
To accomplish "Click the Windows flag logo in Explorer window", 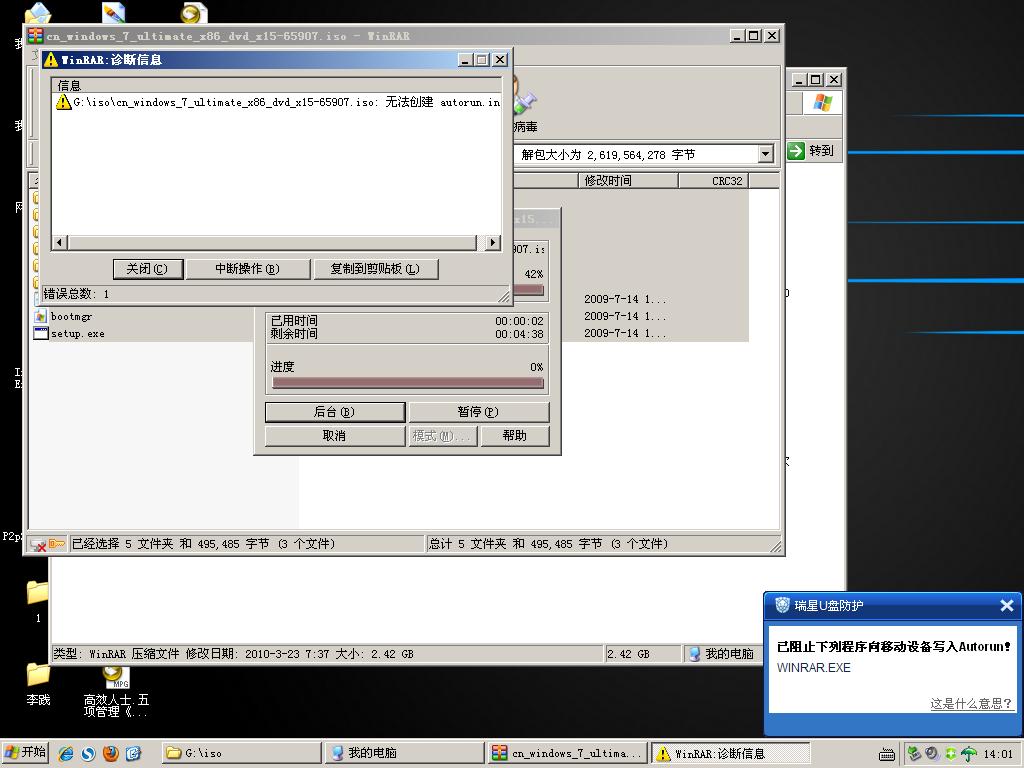I will point(823,103).
